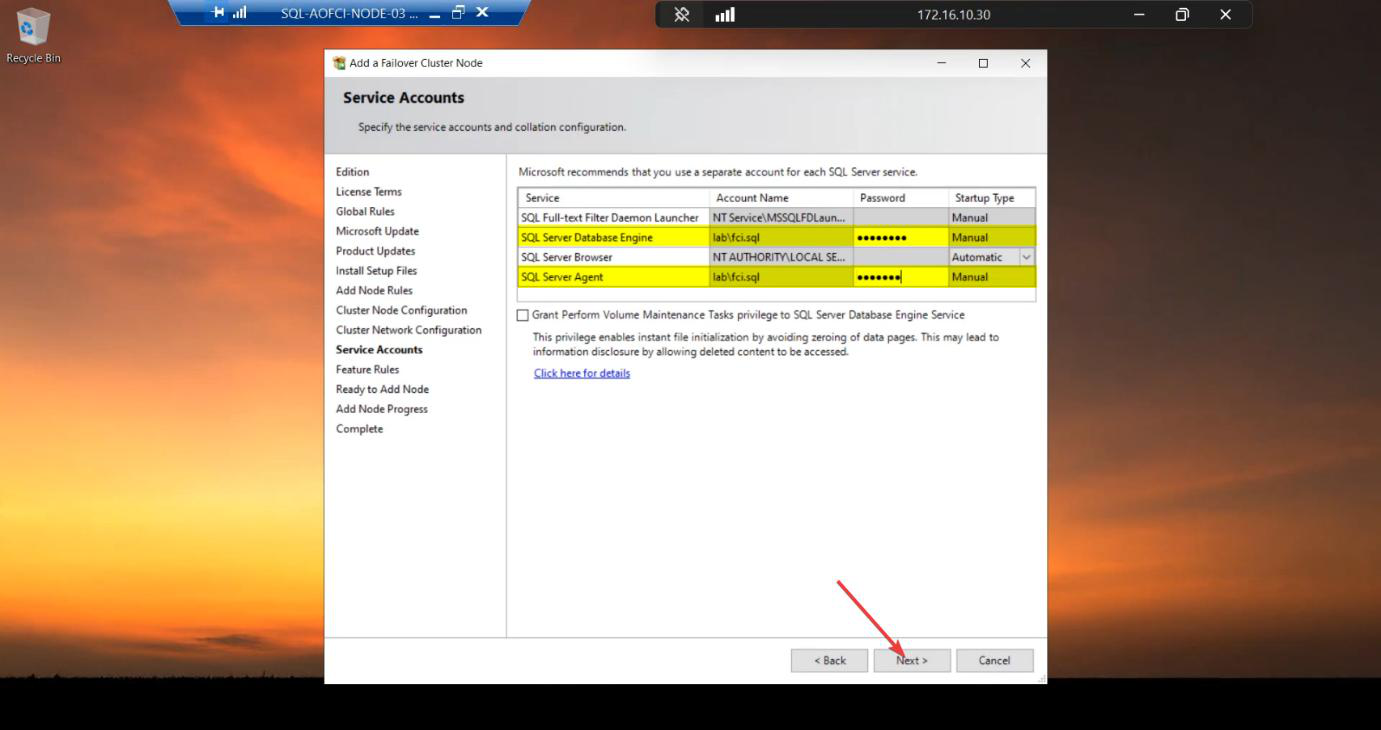Viewport: 1381px width, 730px height.
Task: Select the Install Setup Files step
Action: click(376, 271)
